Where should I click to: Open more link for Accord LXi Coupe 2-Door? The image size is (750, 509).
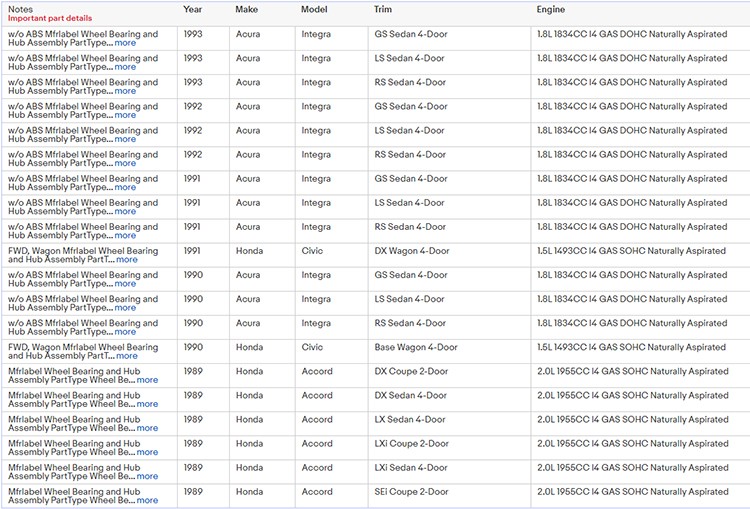[x=147, y=452]
